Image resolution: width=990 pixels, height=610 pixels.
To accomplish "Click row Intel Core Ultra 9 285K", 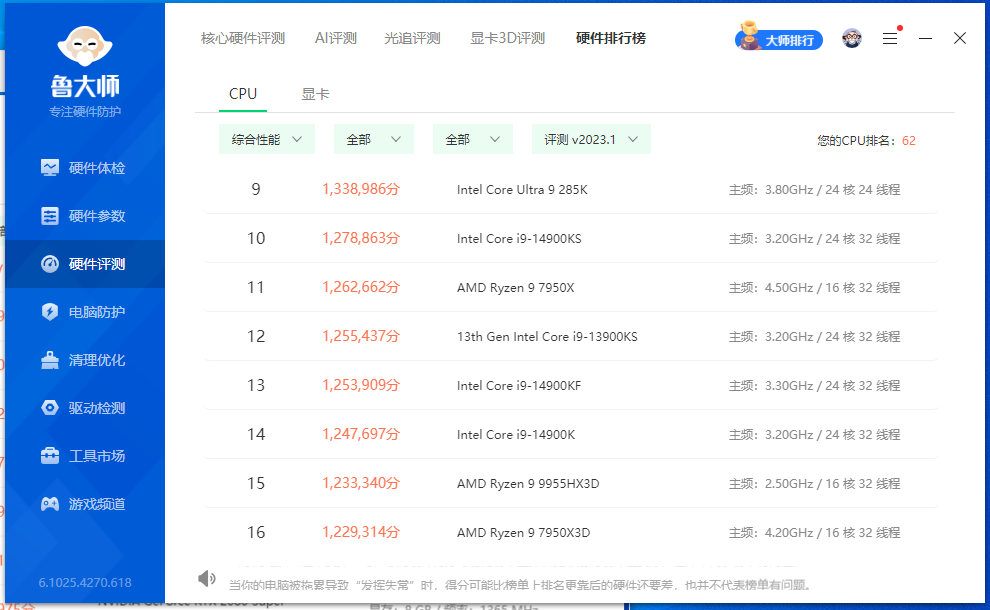I will 571,189.
